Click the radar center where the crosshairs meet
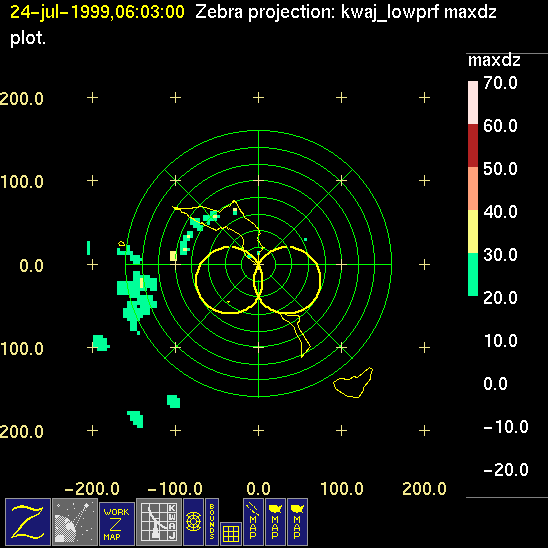Viewport: 548px width, 548px height. [x=258, y=264]
